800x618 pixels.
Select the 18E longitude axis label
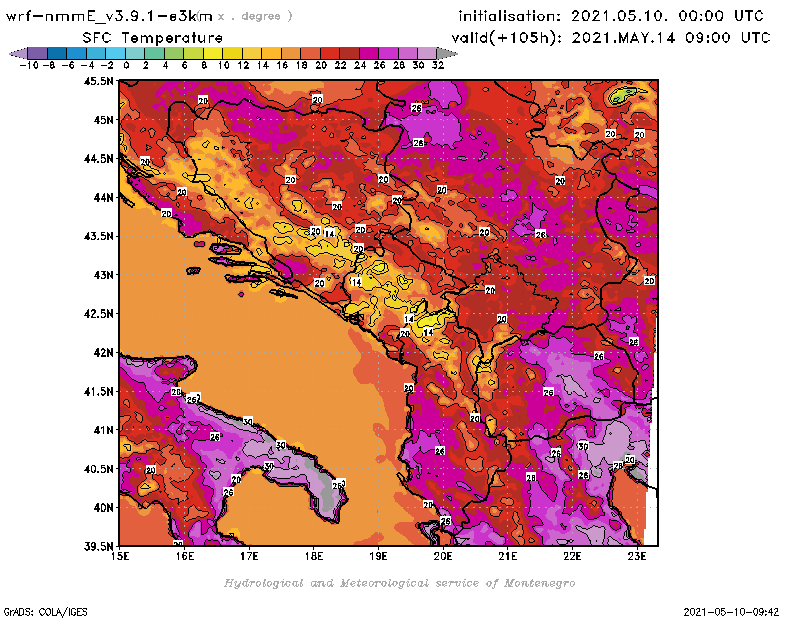click(x=314, y=556)
